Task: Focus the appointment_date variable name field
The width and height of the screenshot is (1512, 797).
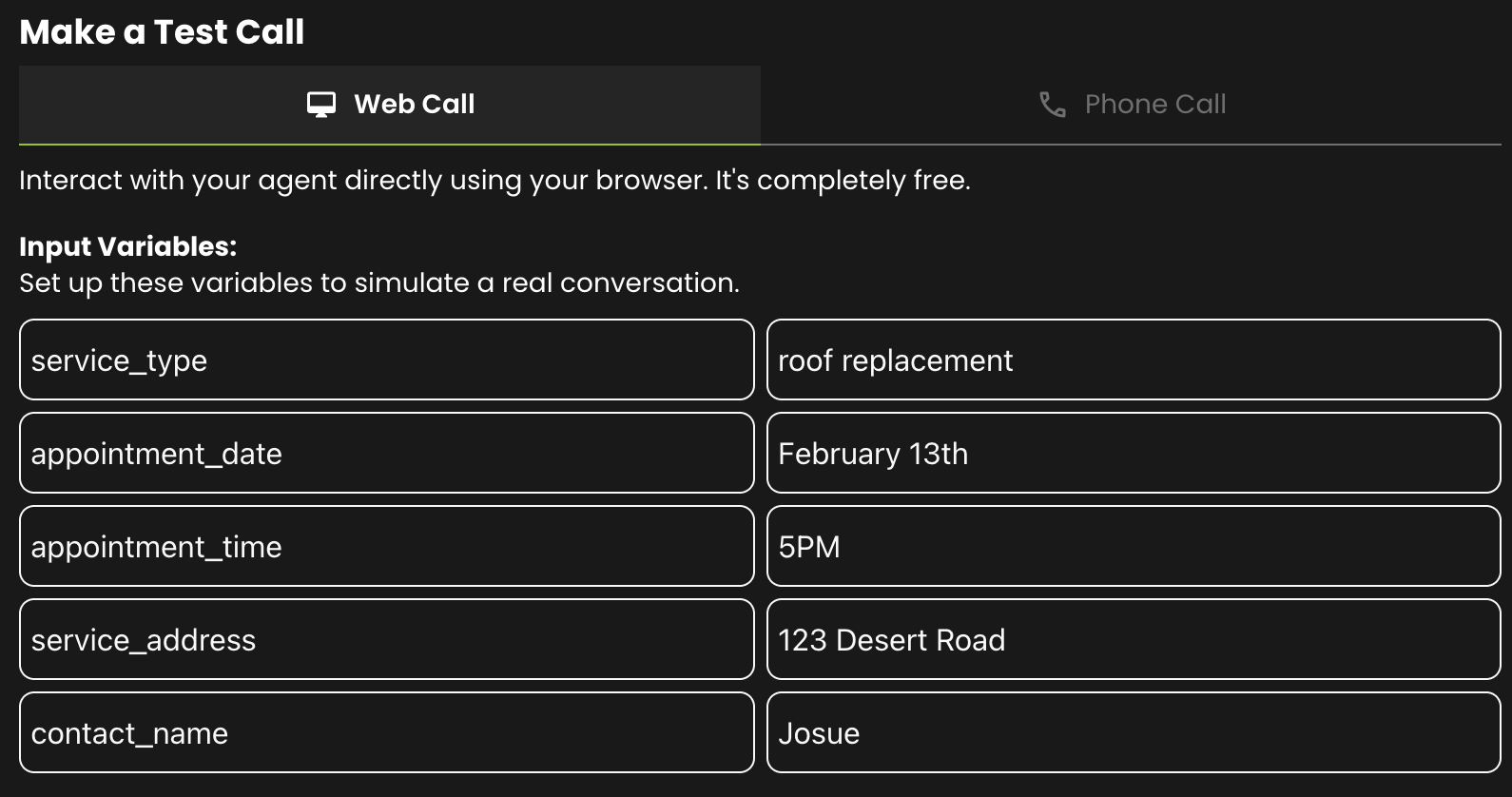Action: [x=386, y=454]
